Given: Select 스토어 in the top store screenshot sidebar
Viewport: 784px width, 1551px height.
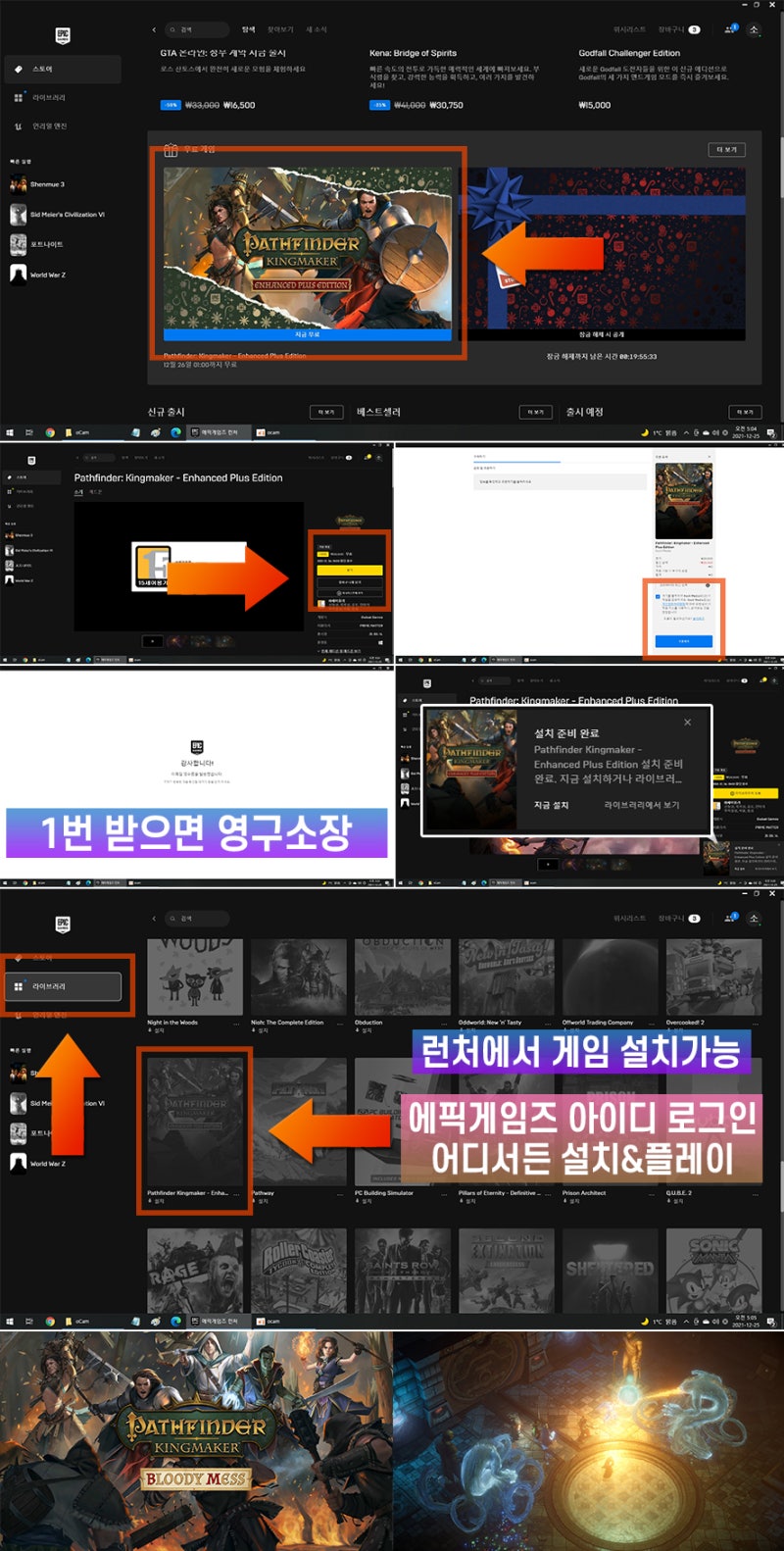Looking at the screenshot, I should 63,69.
